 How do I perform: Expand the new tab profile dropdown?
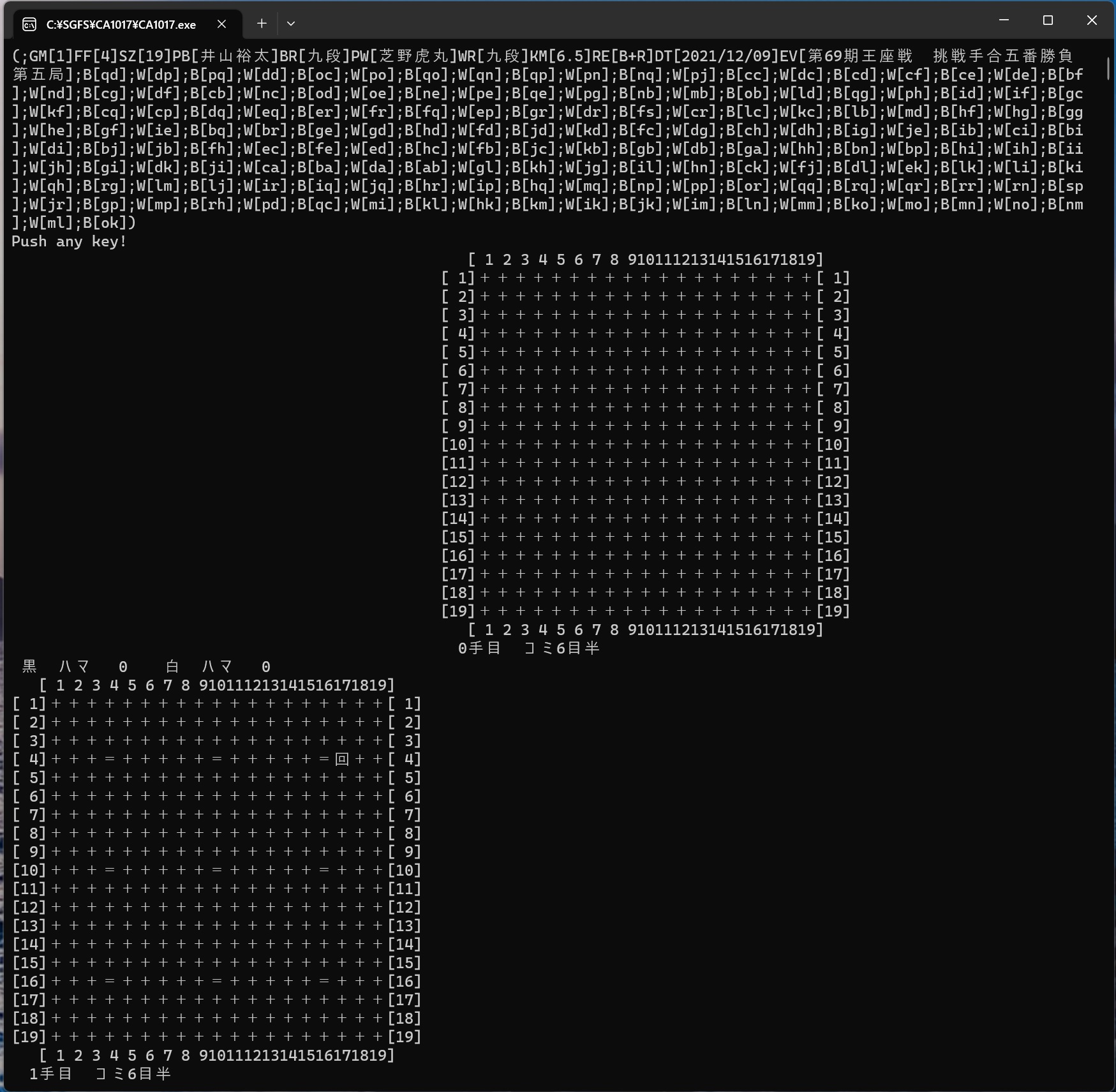pyautogui.click(x=291, y=24)
